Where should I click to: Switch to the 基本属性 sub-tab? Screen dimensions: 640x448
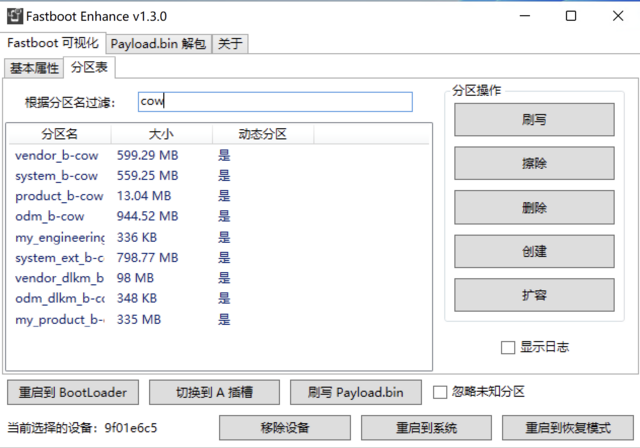pyautogui.click(x=34, y=68)
